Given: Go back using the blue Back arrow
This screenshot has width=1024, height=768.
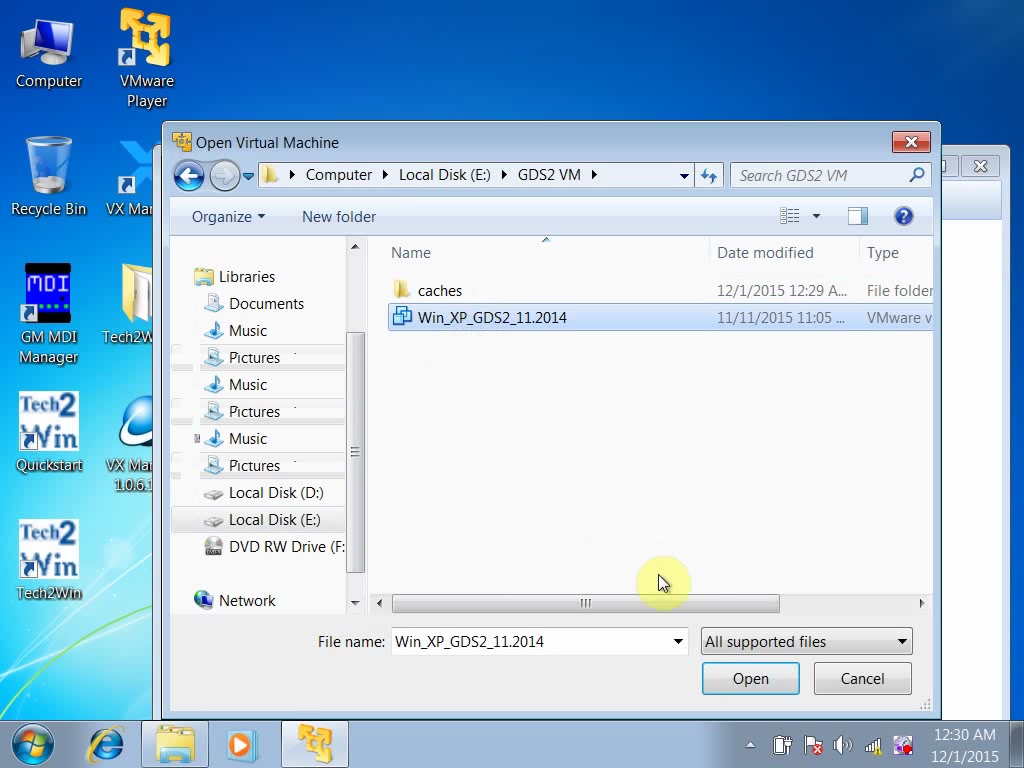Looking at the screenshot, I should pos(189,176).
